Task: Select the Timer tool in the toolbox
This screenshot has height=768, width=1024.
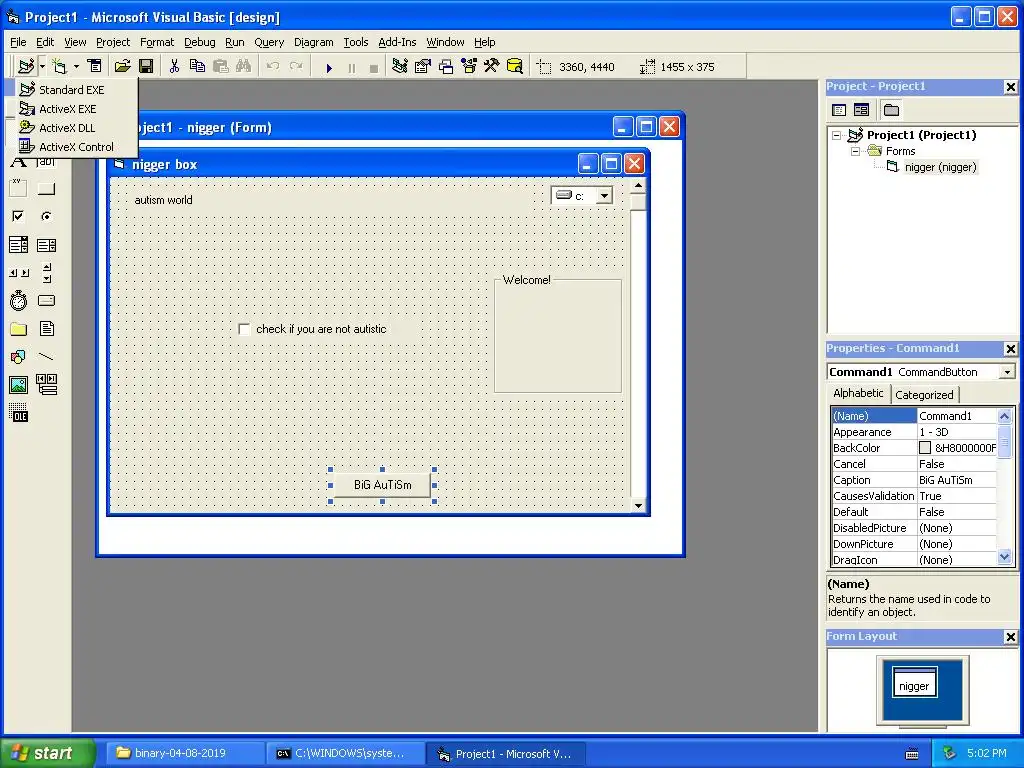Action: pos(18,301)
